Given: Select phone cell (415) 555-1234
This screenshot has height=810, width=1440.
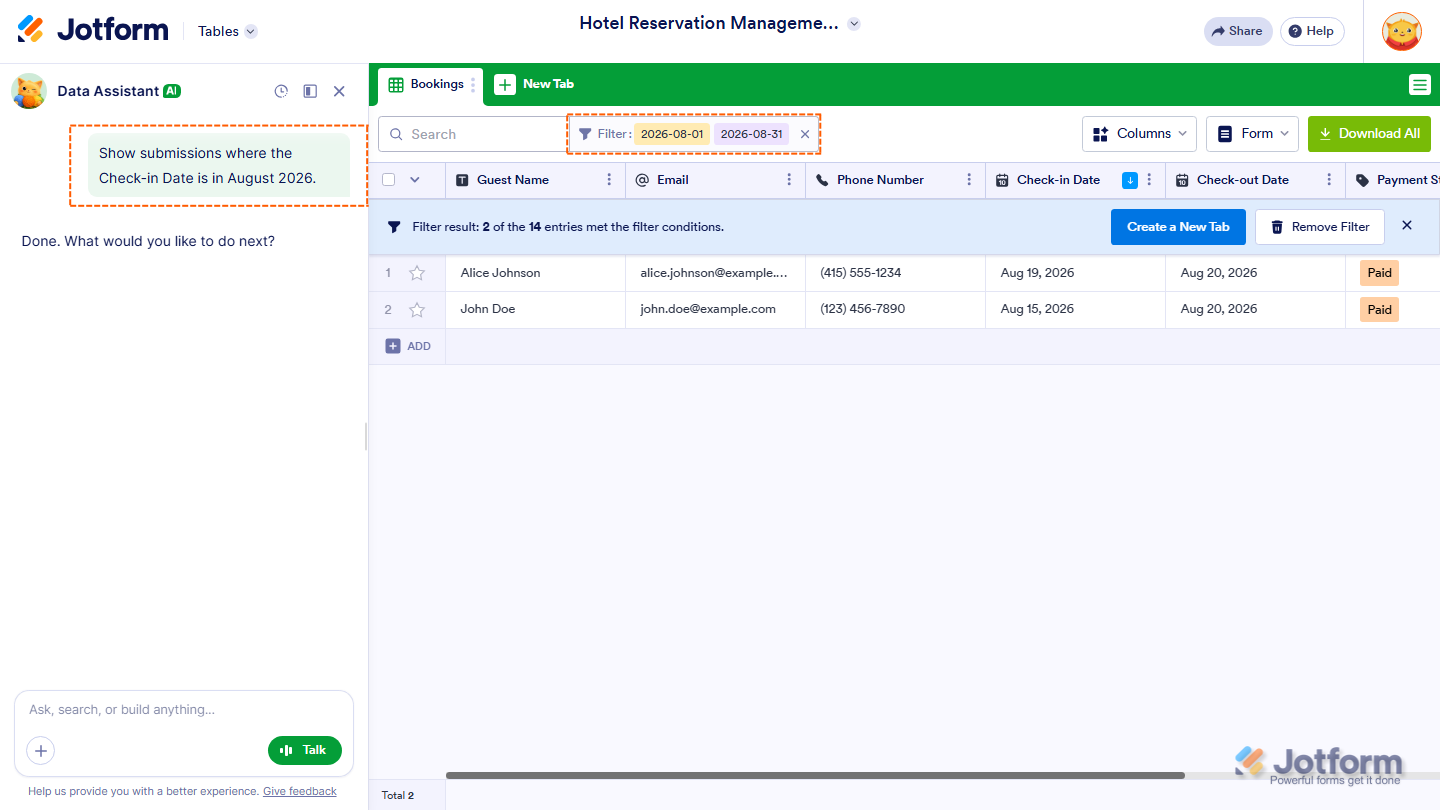Looking at the screenshot, I should [x=895, y=273].
